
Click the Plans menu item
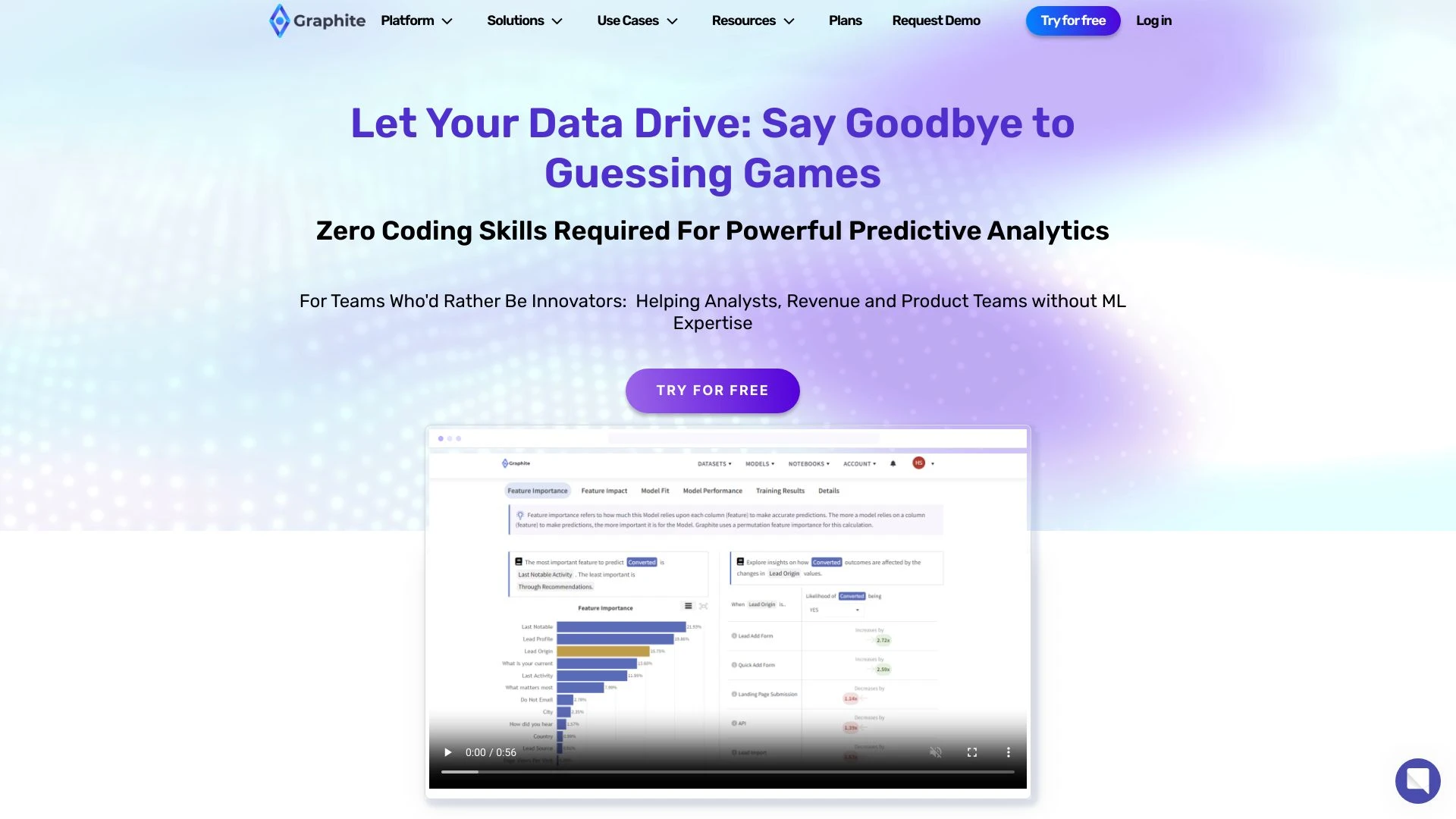tap(845, 20)
